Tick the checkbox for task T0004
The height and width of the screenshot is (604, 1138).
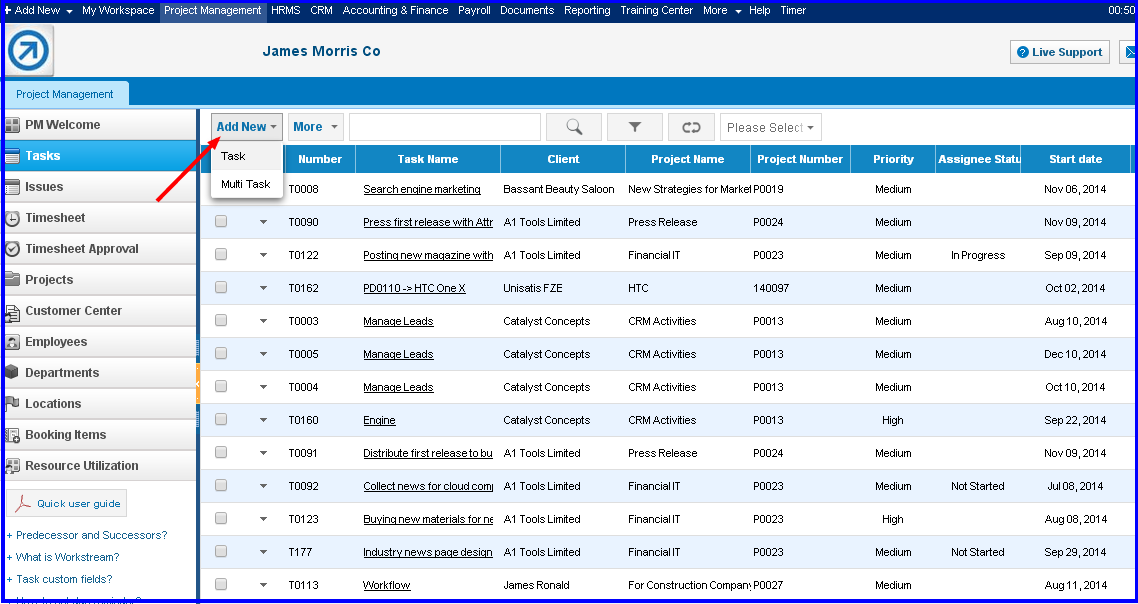(221, 386)
